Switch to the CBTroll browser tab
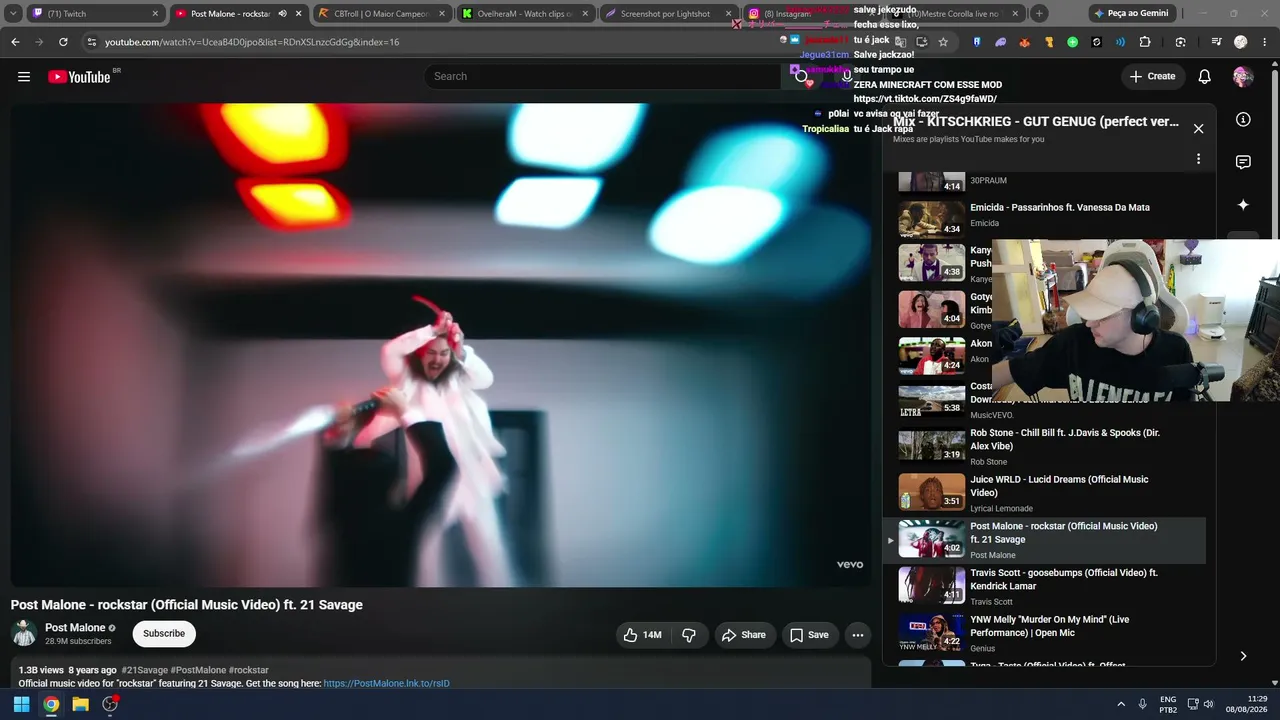The height and width of the screenshot is (720, 1280). pyautogui.click(x=381, y=14)
